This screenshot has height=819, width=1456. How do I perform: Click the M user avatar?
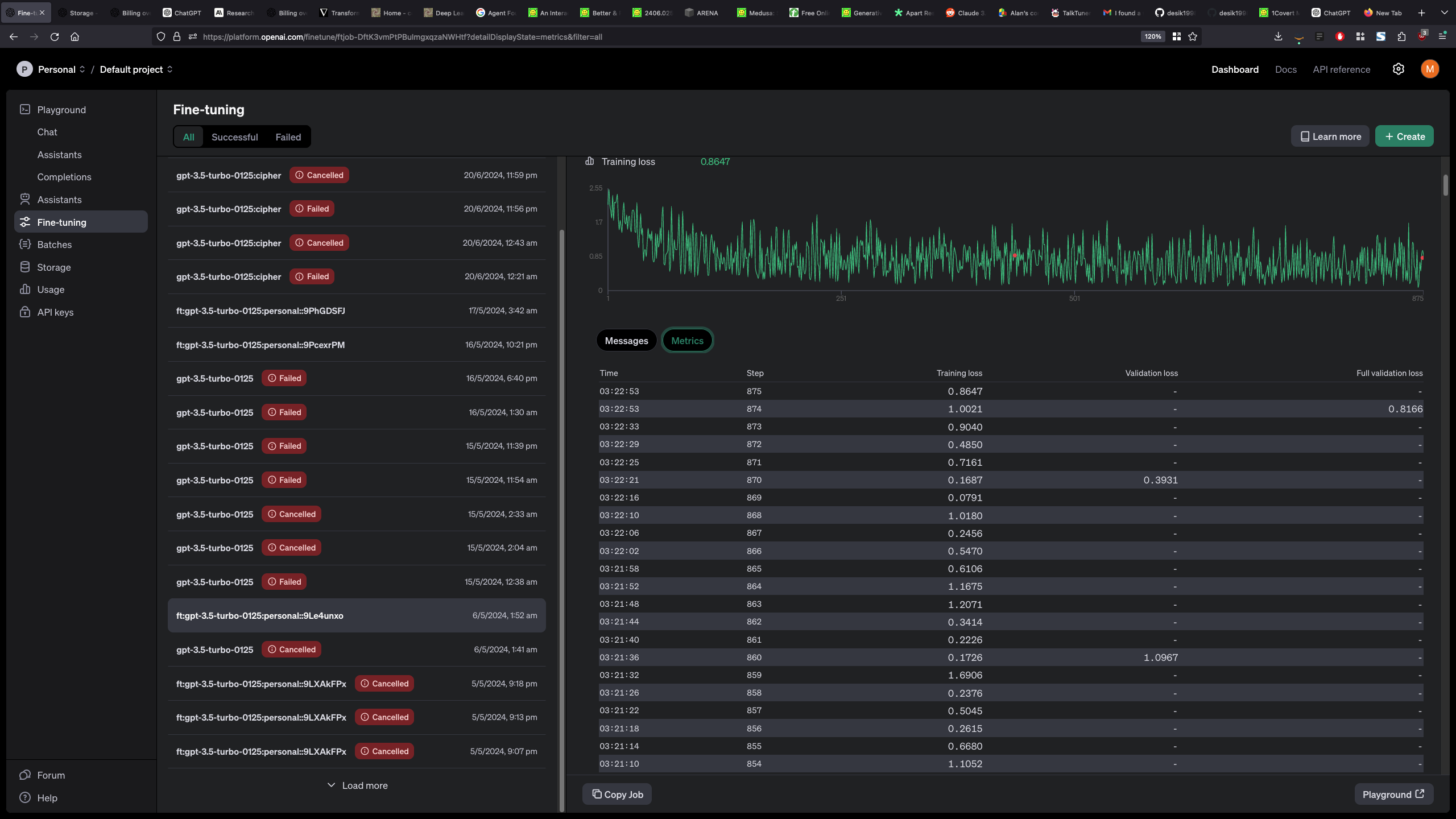click(x=1429, y=69)
